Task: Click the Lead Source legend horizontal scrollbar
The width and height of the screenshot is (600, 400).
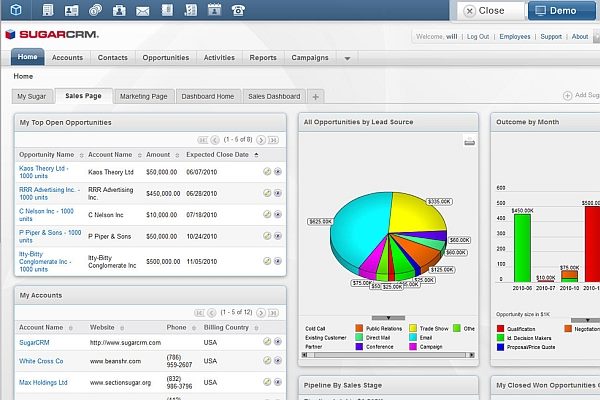Action: (x=388, y=355)
